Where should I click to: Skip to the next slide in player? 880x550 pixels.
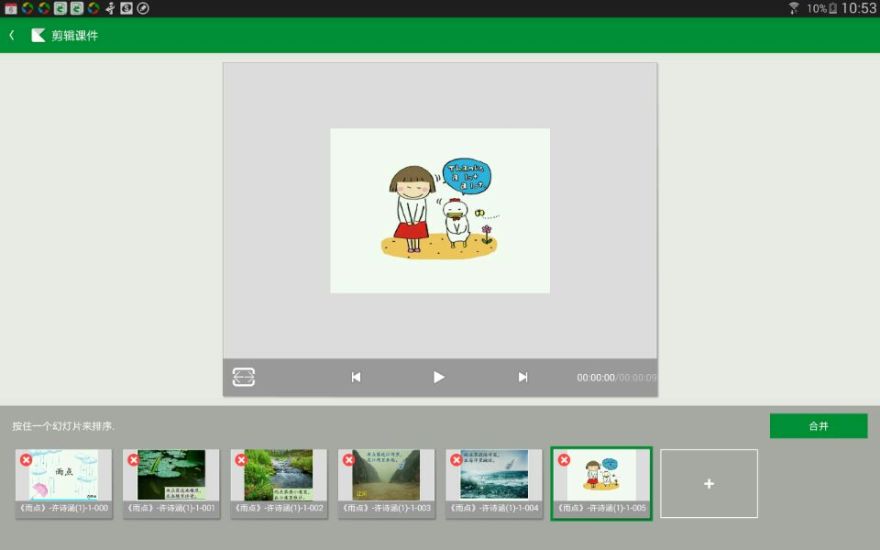pyautogui.click(x=522, y=377)
